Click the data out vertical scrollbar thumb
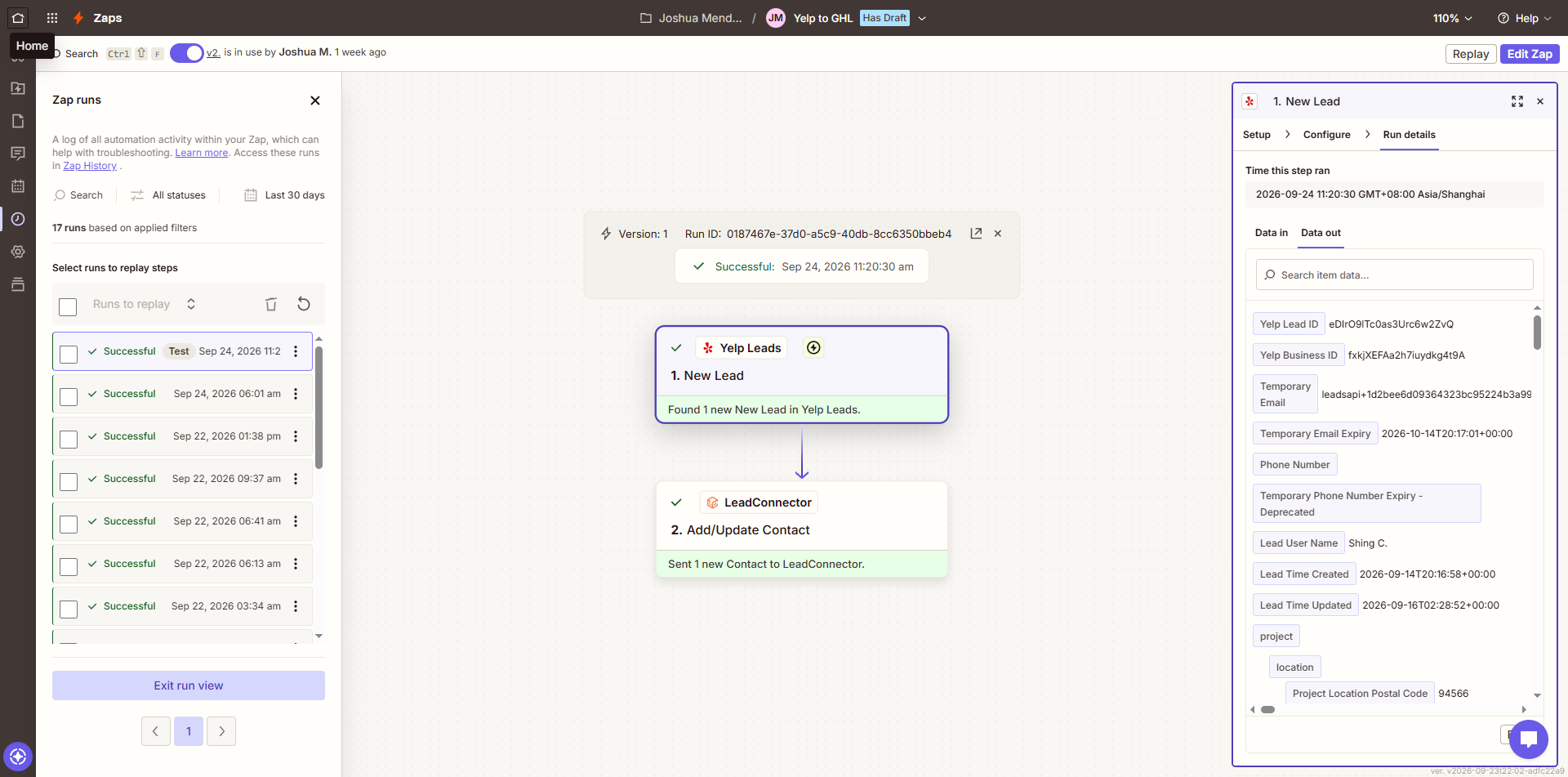 click(1537, 333)
